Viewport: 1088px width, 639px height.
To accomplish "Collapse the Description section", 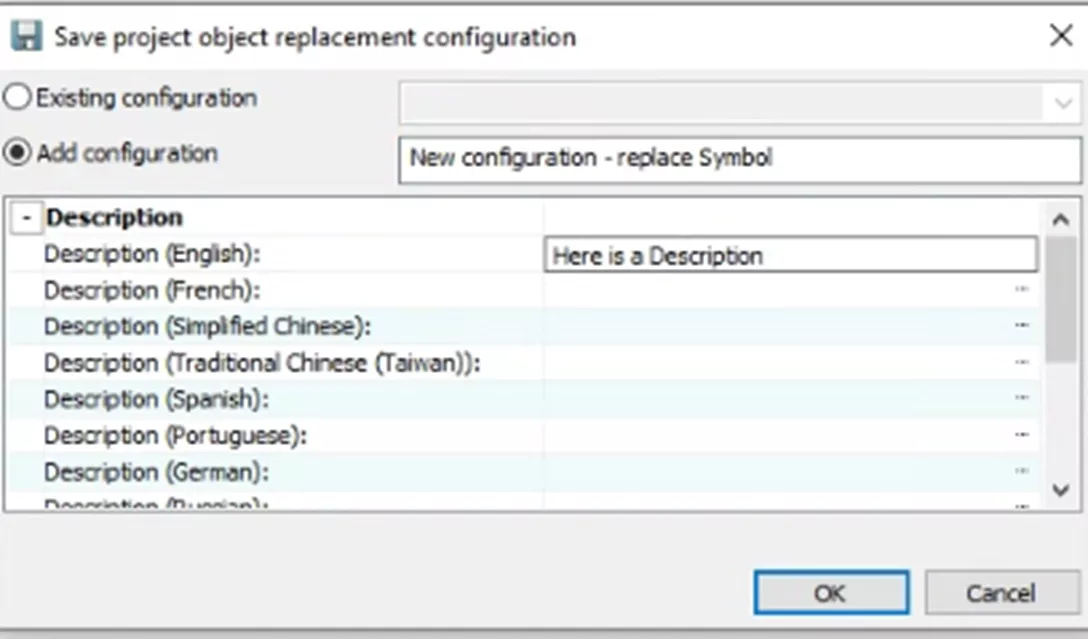I will pos(27,218).
